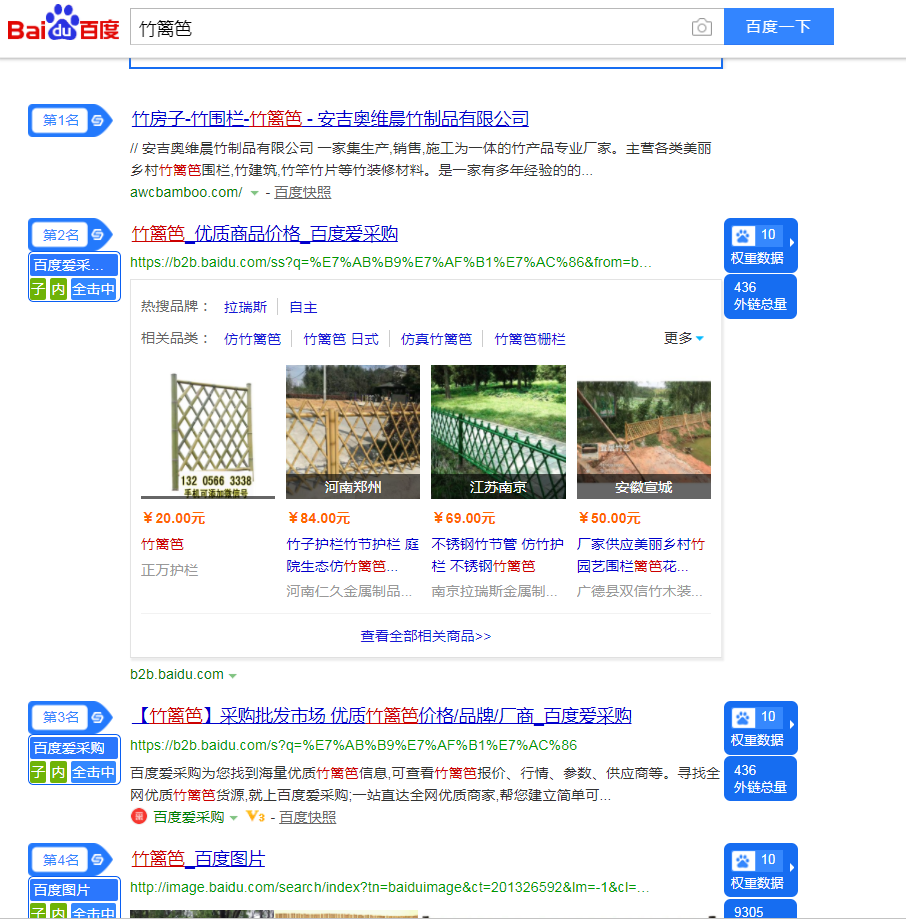Open 436 外链总量 badge for 第2名
The height and width of the screenshot is (920, 906).
click(x=760, y=296)
